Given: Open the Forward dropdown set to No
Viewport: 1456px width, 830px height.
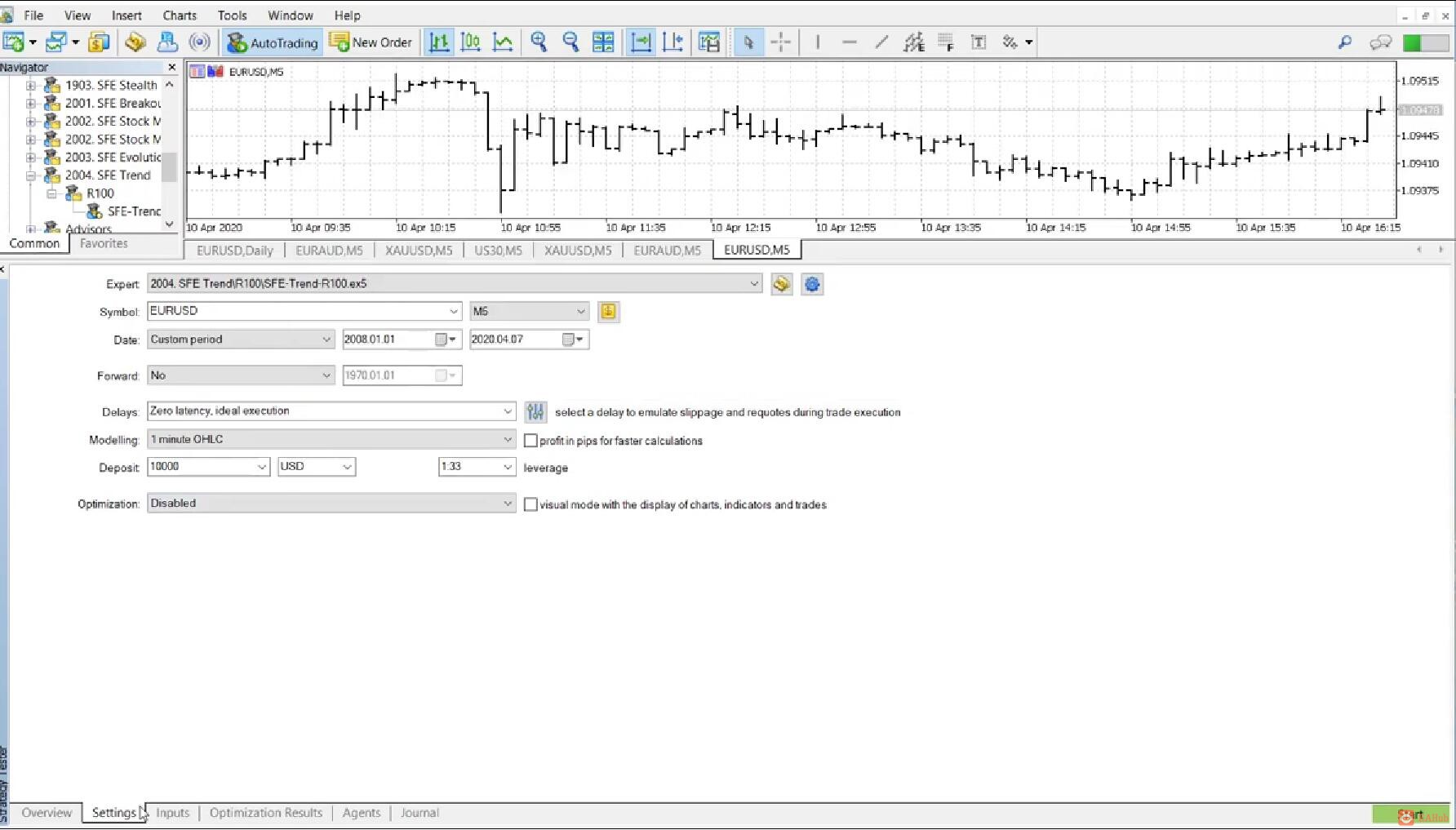Looking at the screenshot, I should [241, 375].
